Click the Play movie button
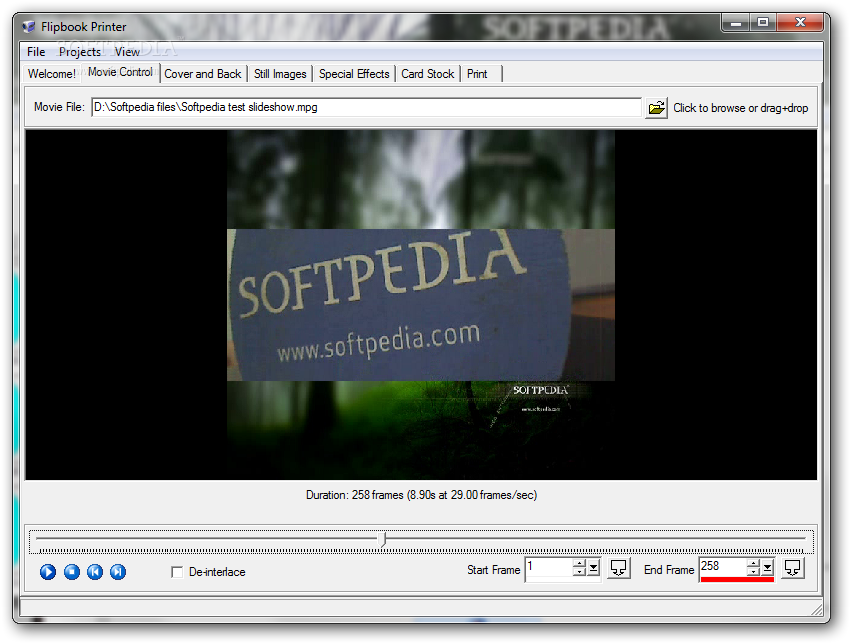 point(48,572)
